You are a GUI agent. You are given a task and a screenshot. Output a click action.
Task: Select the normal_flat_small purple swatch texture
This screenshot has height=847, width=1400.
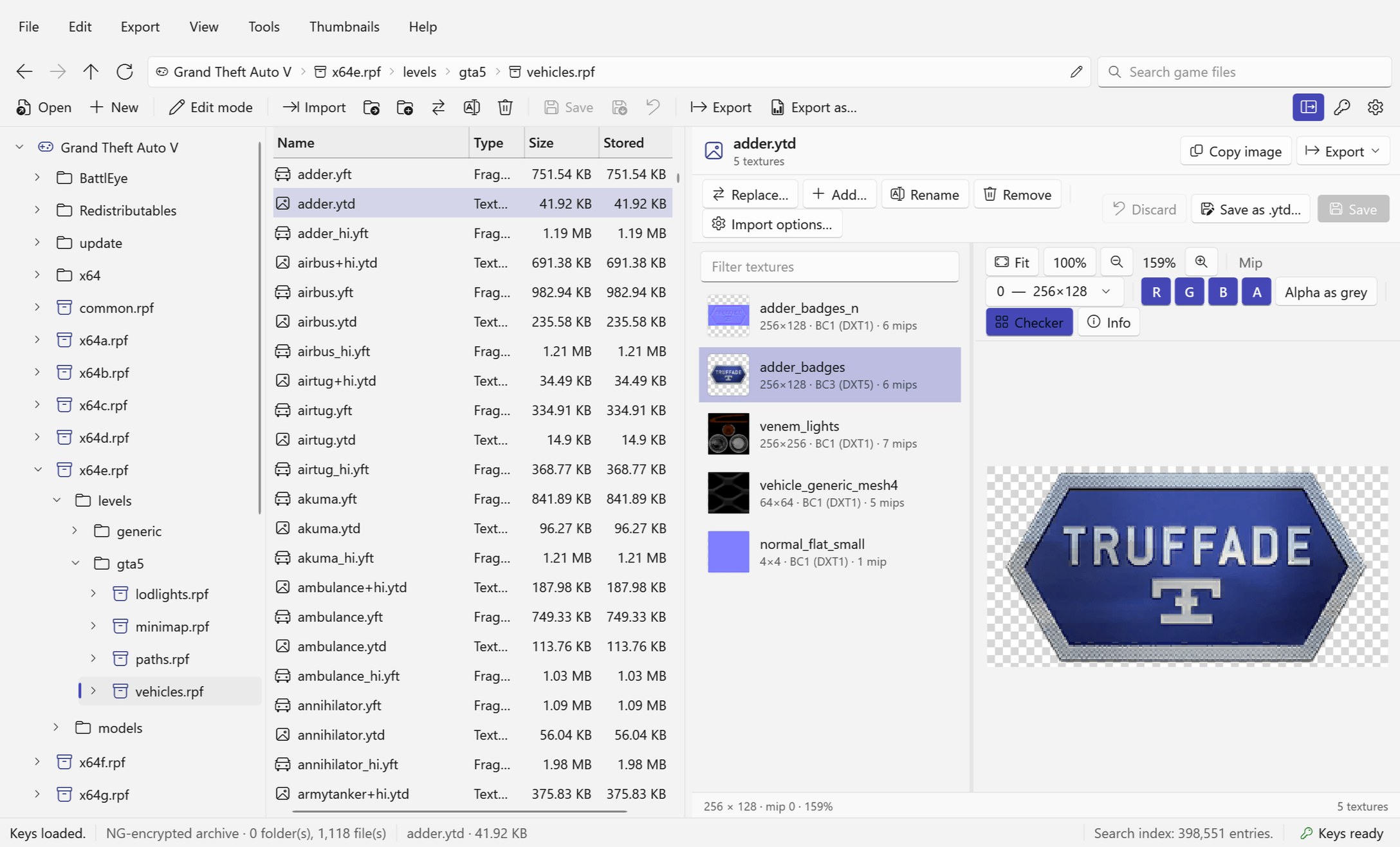pyautogui.click(x=728, y=552)
